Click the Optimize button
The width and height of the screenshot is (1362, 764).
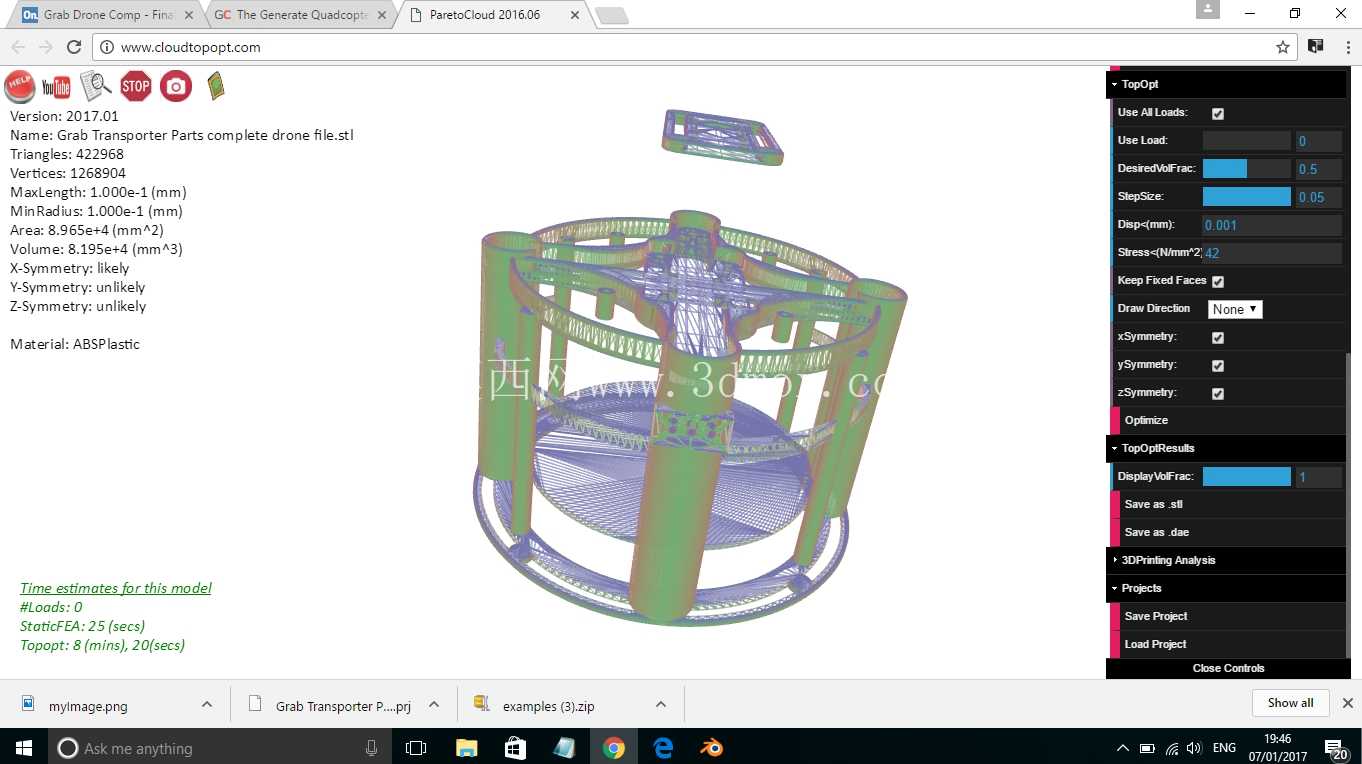coord(1228,420)
